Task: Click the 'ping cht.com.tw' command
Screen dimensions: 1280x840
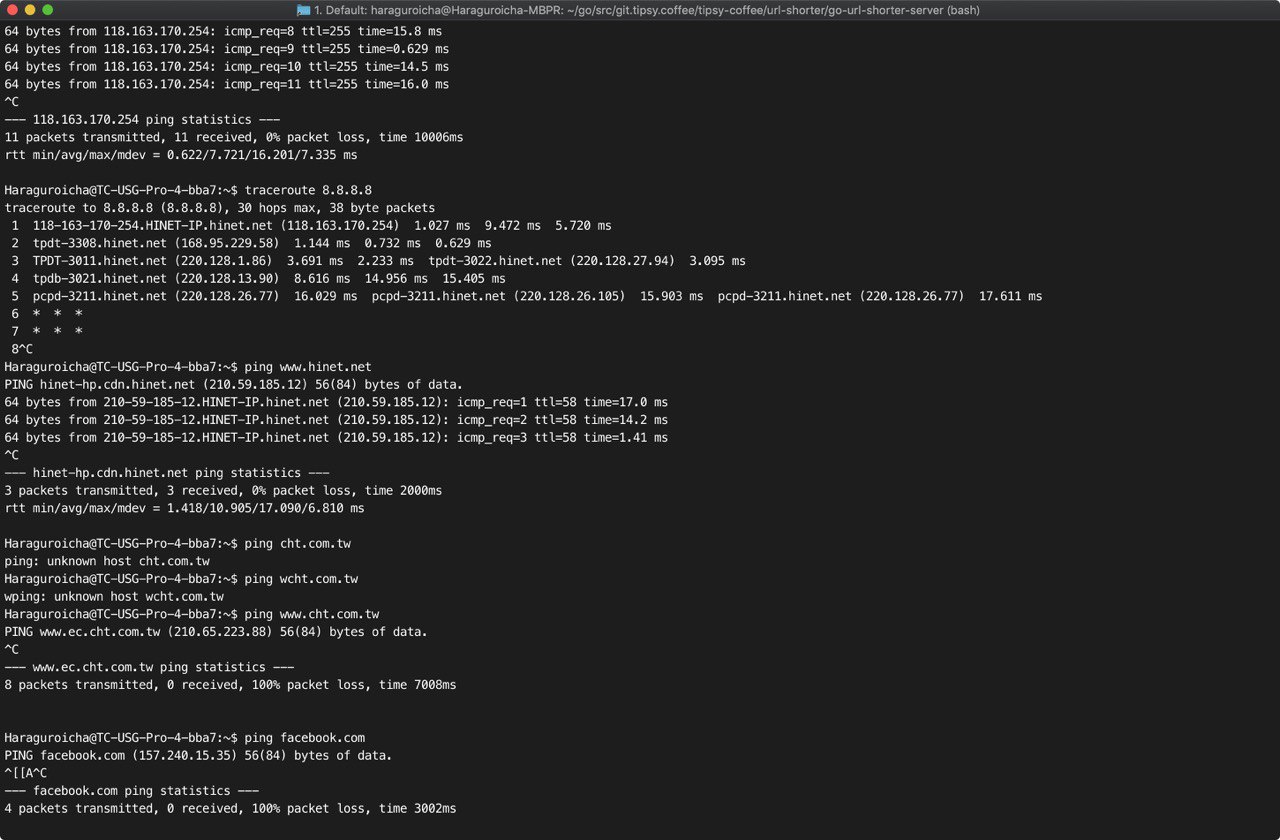Action: coord(298,544)
